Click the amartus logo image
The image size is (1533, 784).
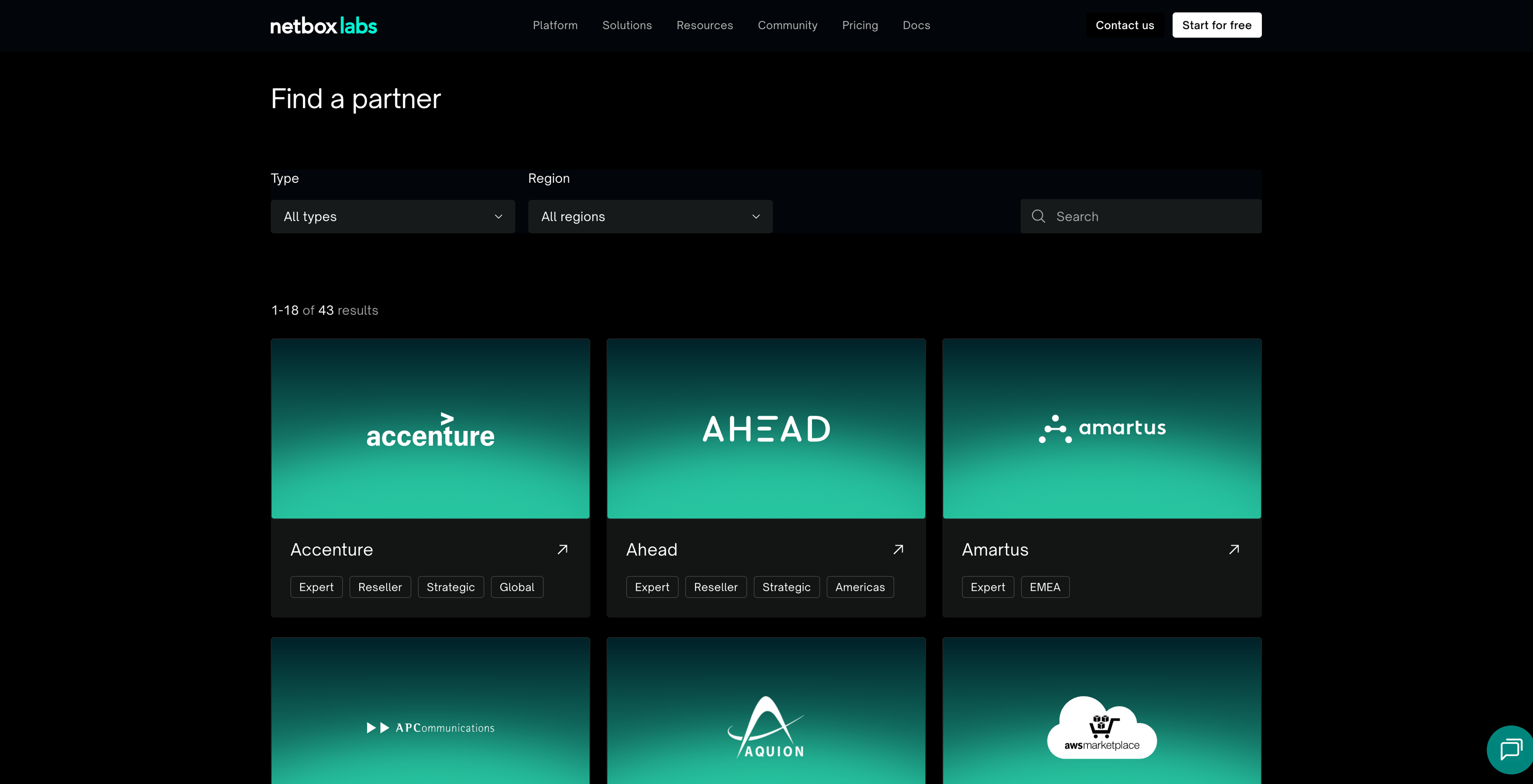[1101, 429]
